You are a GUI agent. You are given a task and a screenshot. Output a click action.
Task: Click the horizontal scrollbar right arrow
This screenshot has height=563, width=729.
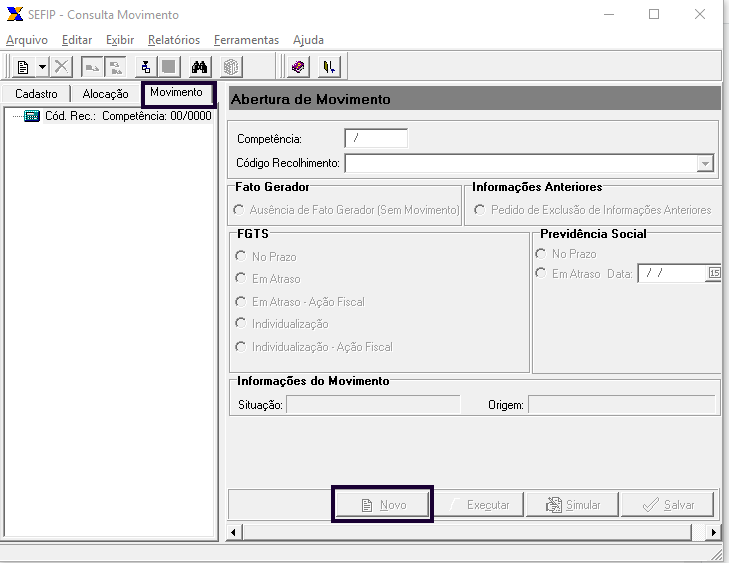tap(713, 532)
